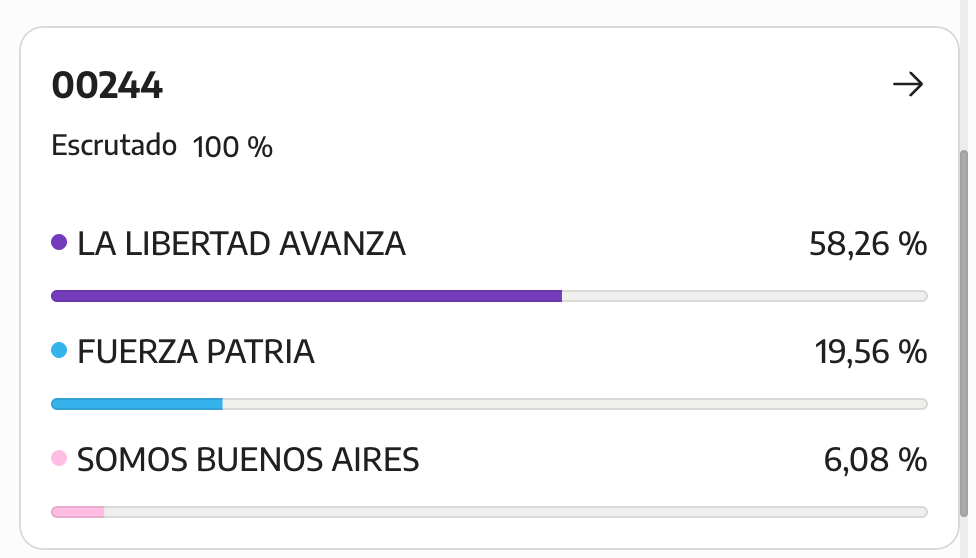
Task: Click the blue dot beside Fuerza Patria
Action: click(59, 351)
